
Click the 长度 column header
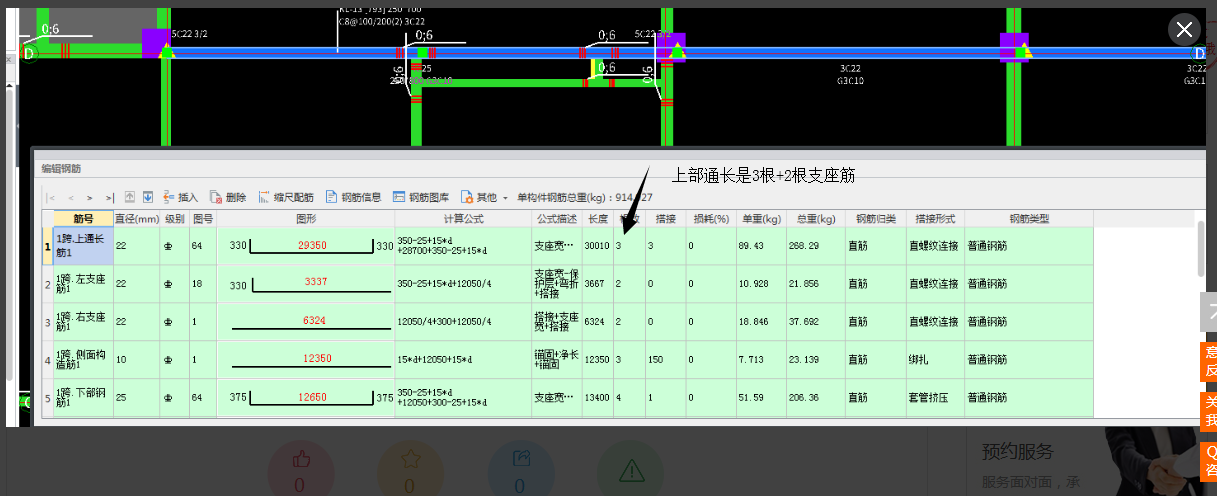pyautogui.click(x=598, y=218)
